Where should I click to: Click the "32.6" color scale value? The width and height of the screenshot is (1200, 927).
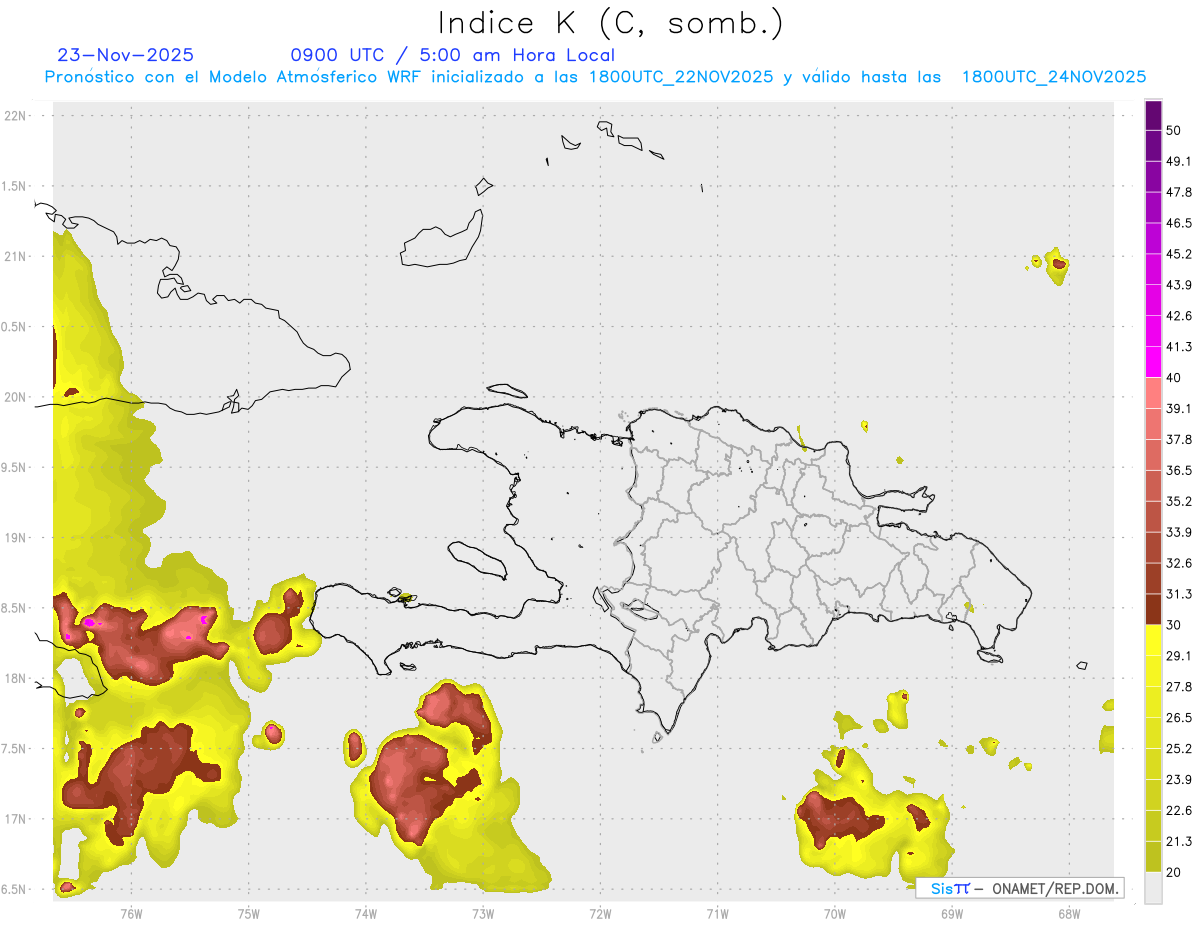(x=1179, y=563)
